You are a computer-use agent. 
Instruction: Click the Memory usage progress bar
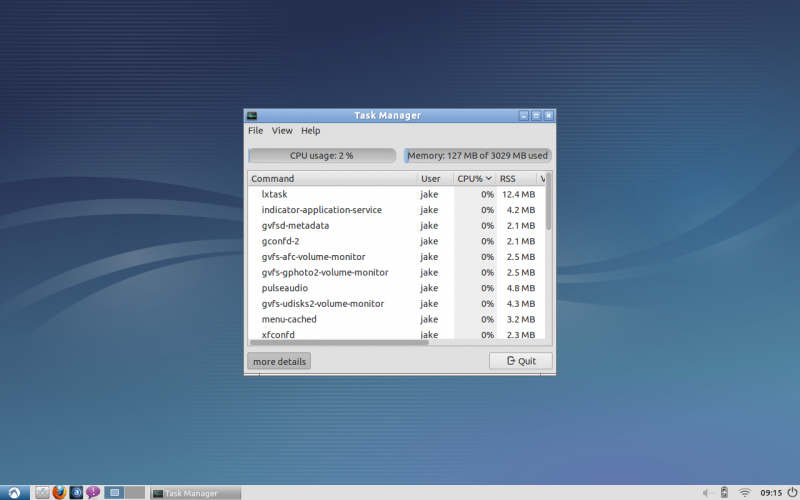[x=478, y=156]
